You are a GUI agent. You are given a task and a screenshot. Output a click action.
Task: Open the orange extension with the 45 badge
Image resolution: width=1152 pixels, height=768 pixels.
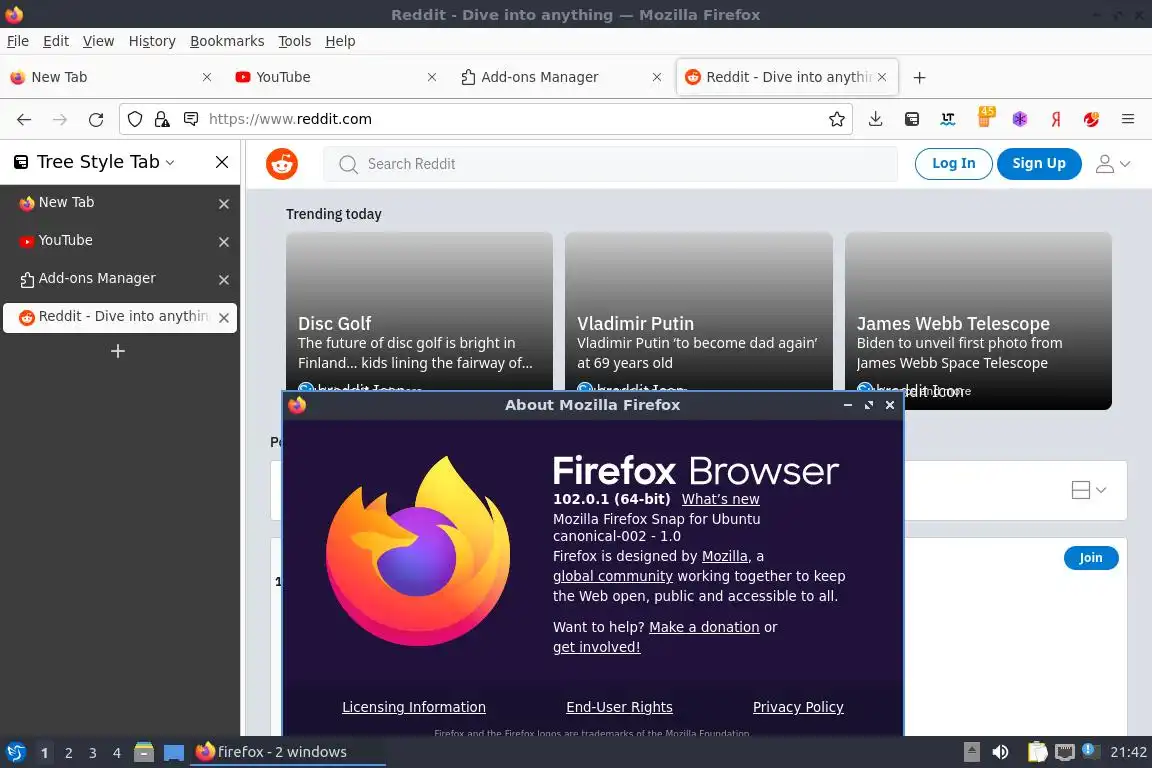click(x=985, y=117)
